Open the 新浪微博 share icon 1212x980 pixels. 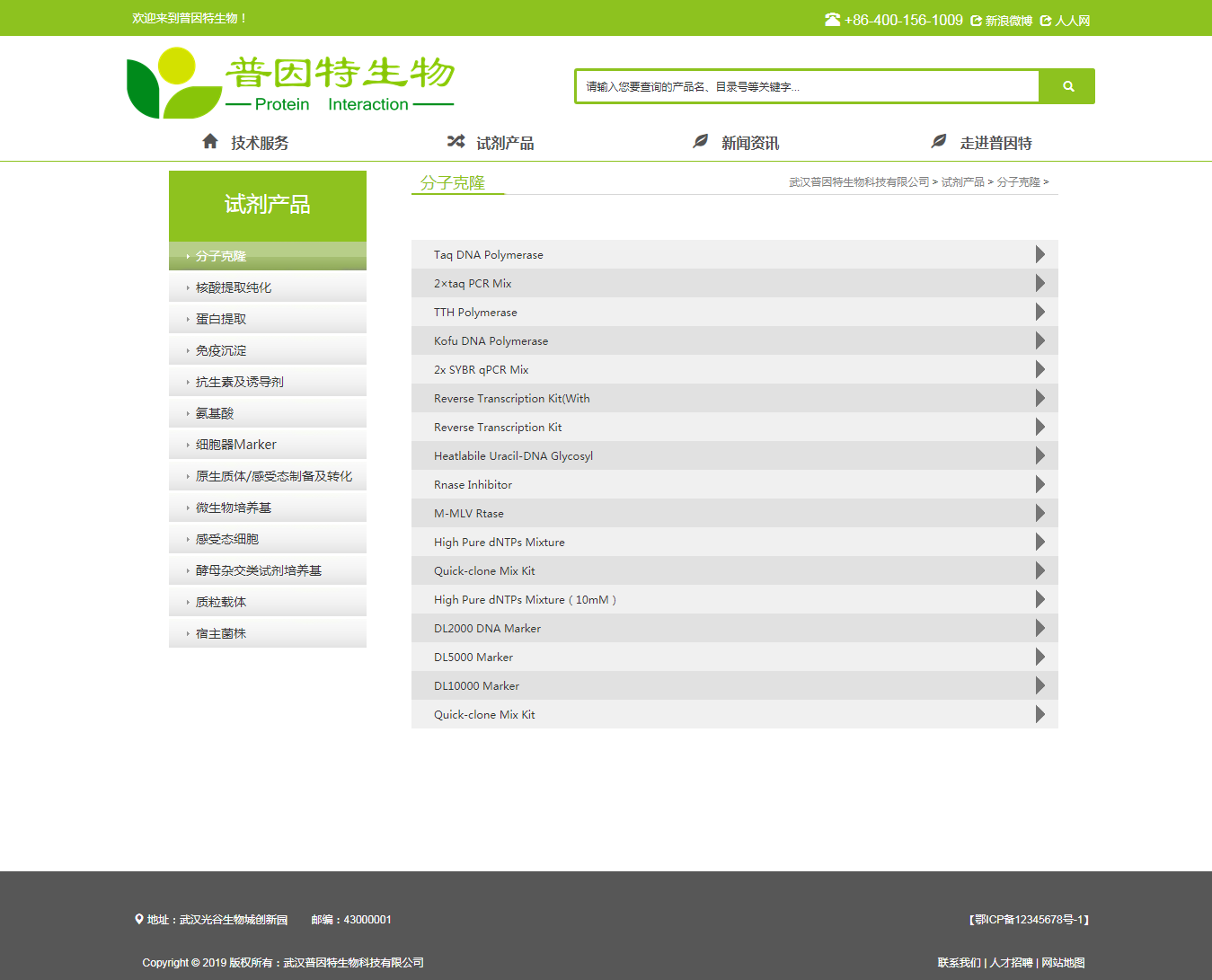point(977,19)
